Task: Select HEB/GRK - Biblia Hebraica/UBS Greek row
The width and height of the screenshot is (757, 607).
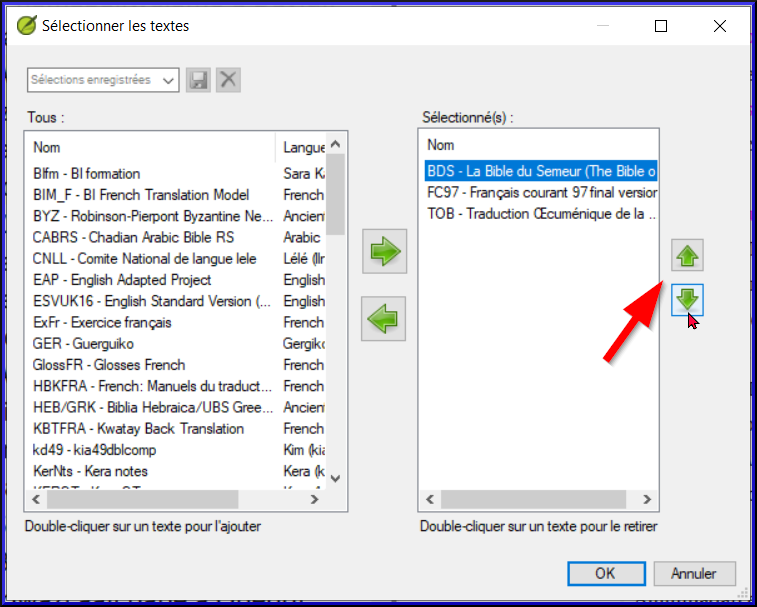Action: (x=153, y=408)
